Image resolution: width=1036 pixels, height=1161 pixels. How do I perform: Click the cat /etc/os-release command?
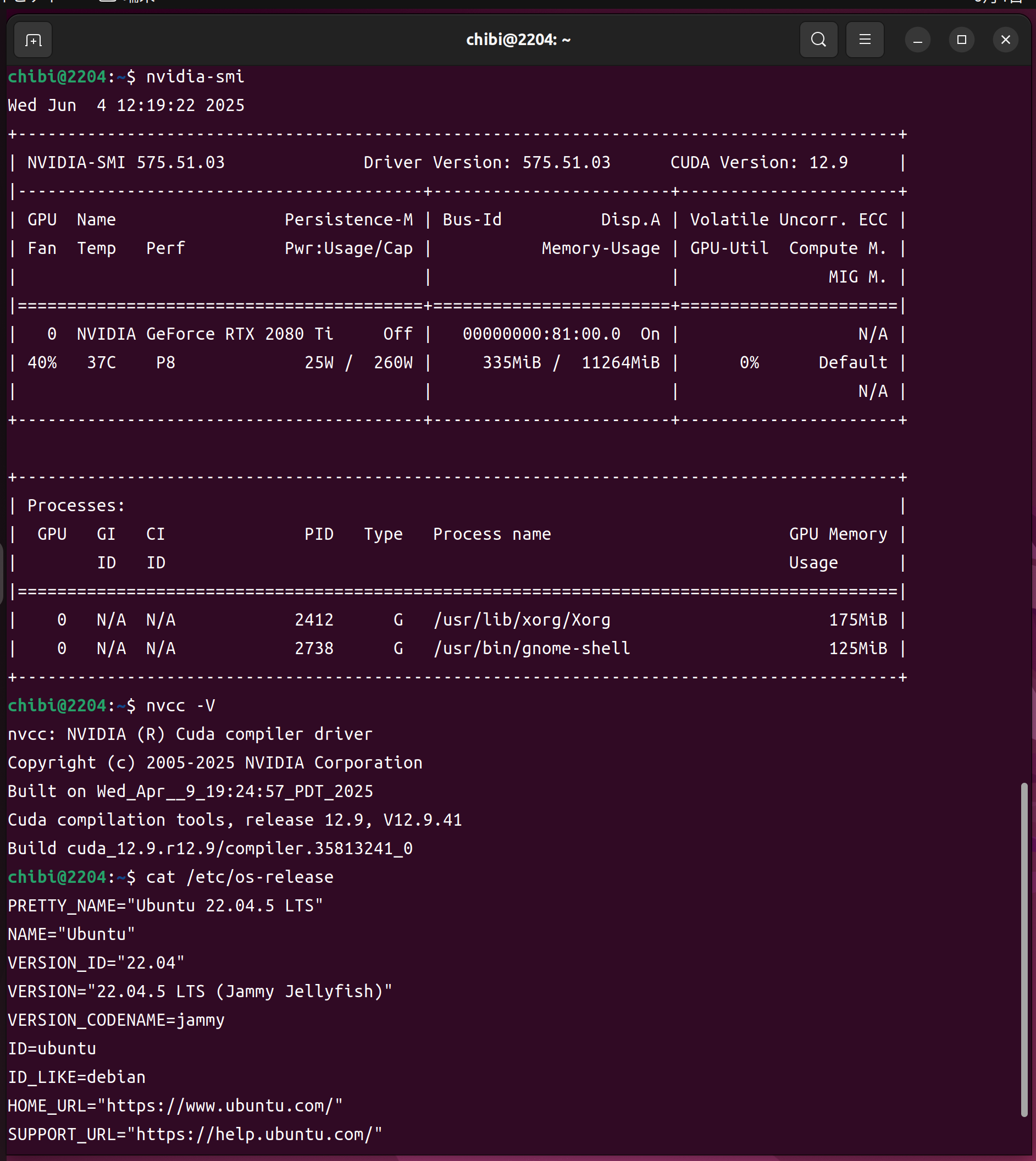click(x=240, y=877)
